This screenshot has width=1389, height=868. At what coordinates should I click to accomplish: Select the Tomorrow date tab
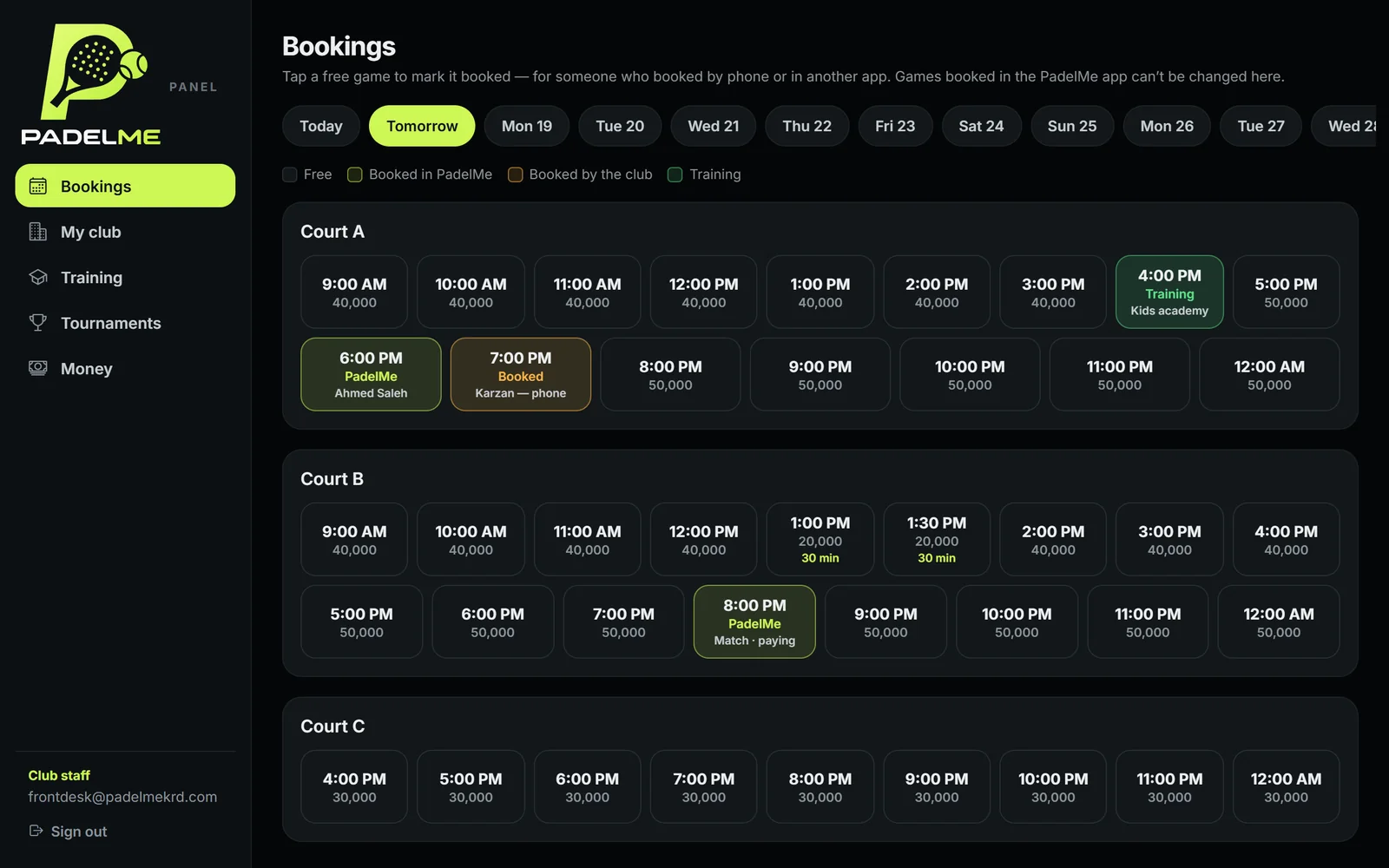pos(422,126)
